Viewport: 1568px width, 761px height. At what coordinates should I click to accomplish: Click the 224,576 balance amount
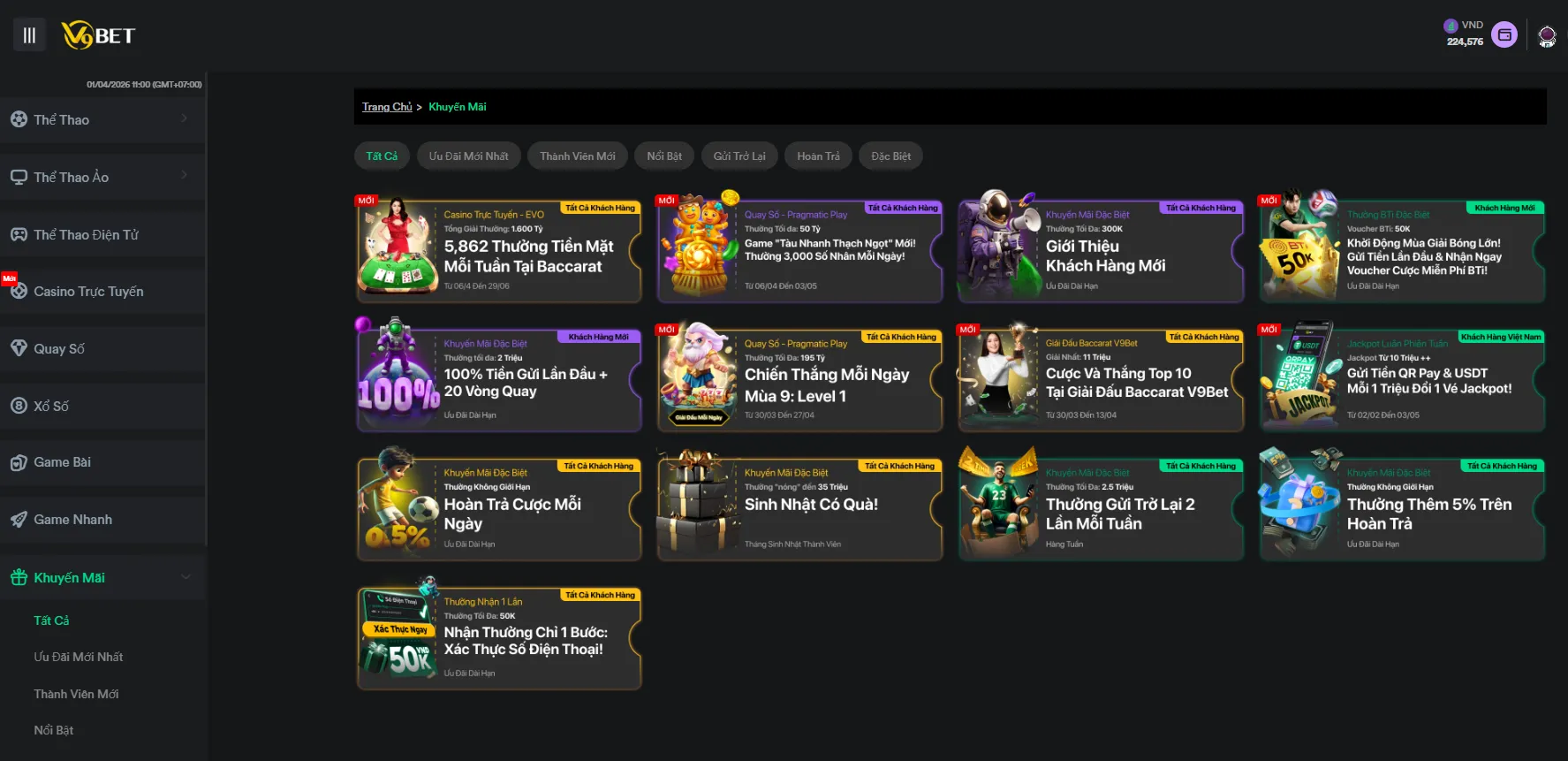[1465, 42]
